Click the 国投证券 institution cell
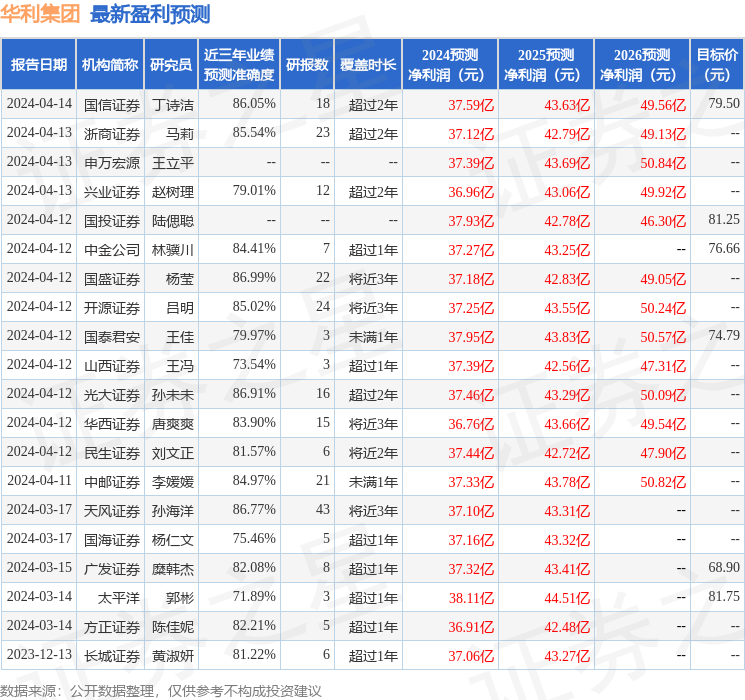Viewport: 745px width, 700px height. 112,221
